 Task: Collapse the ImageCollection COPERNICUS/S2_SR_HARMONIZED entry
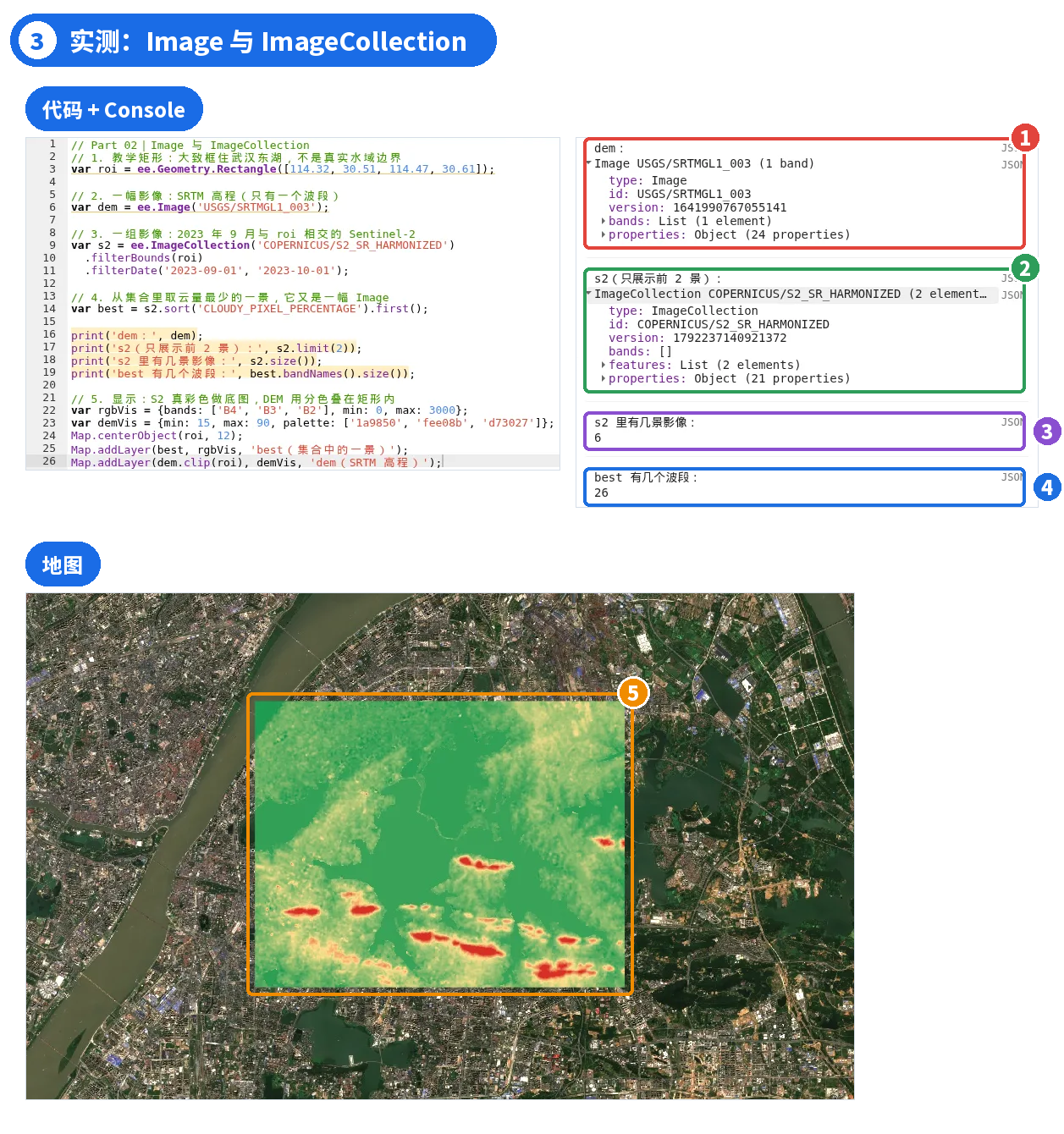pos(589,294)
